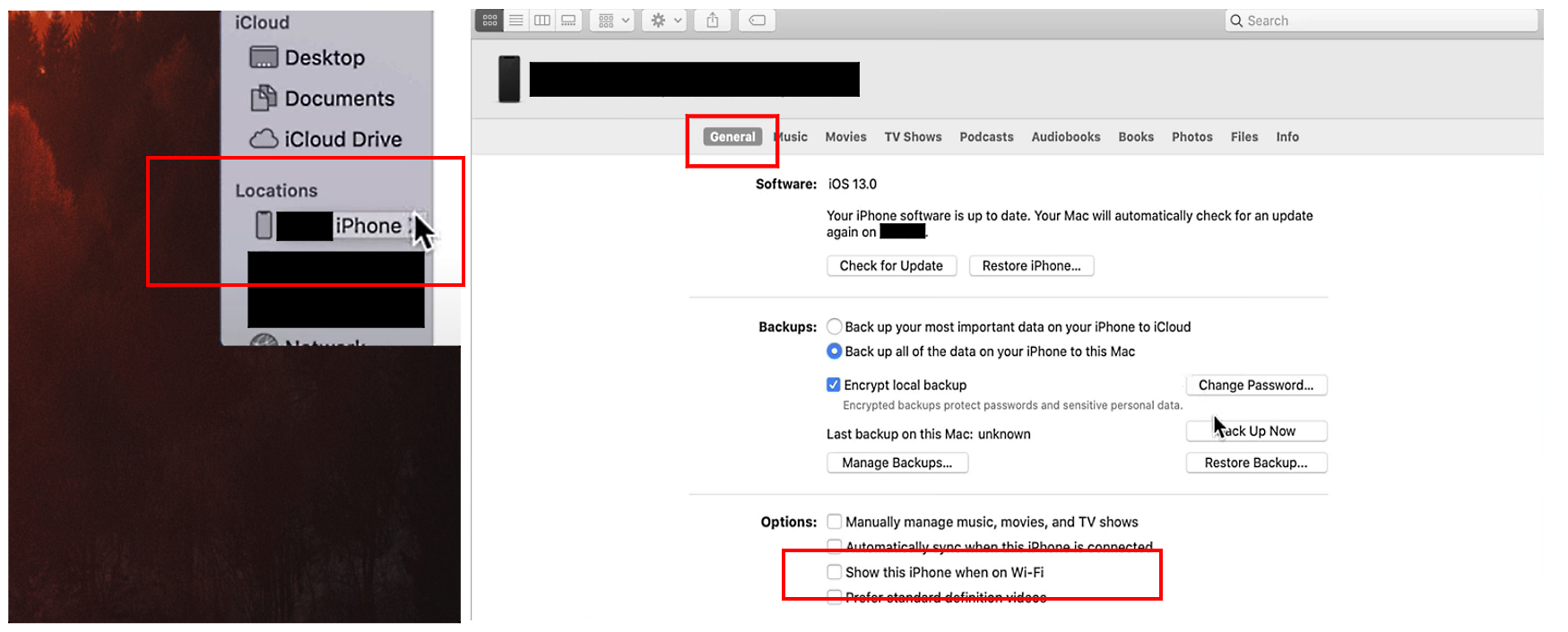Screen dimensions: 1568x632
Task: Open the Photos tab
Action: (x=1191, y=137)
